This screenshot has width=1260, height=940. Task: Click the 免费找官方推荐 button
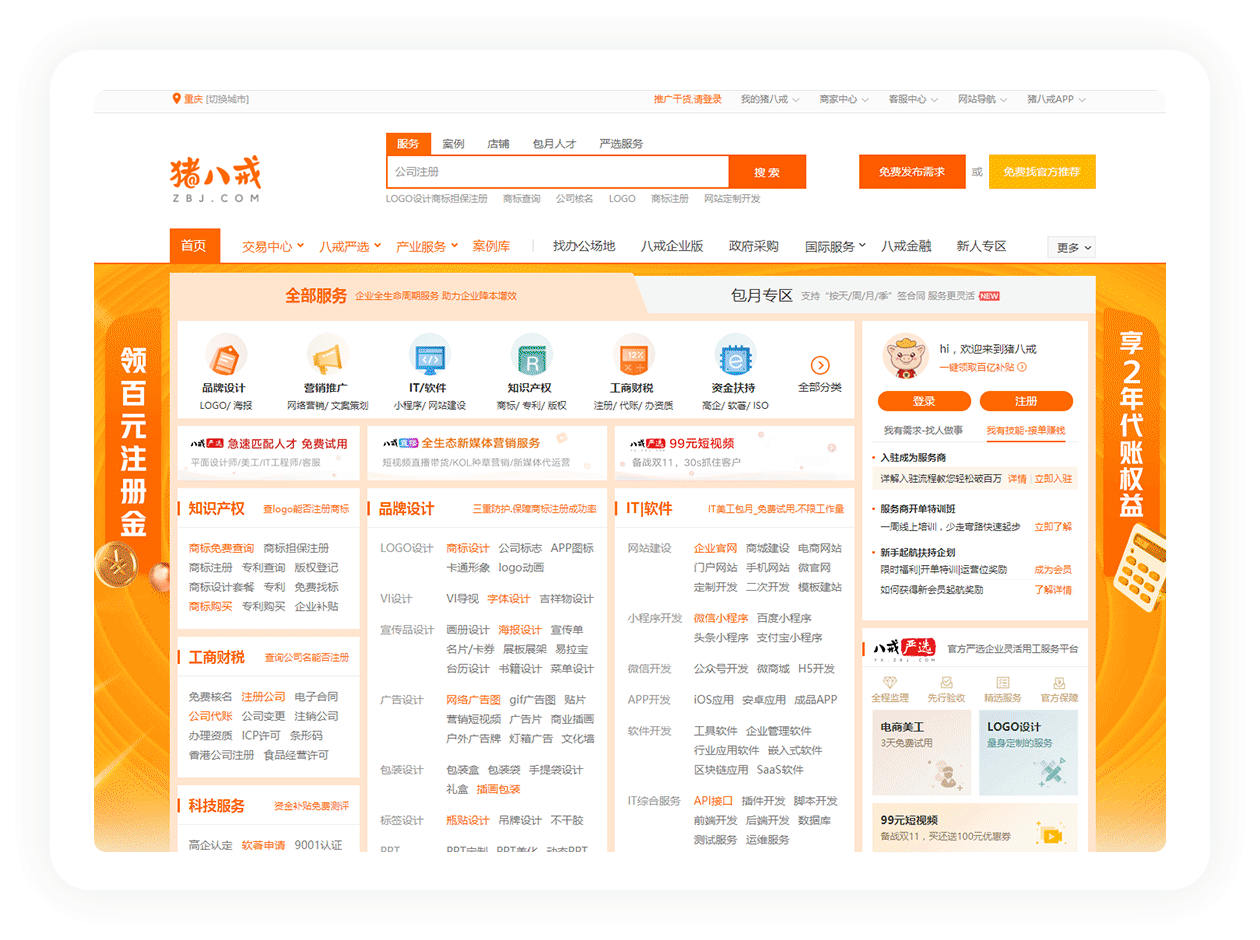click(x=1042, y=172)
